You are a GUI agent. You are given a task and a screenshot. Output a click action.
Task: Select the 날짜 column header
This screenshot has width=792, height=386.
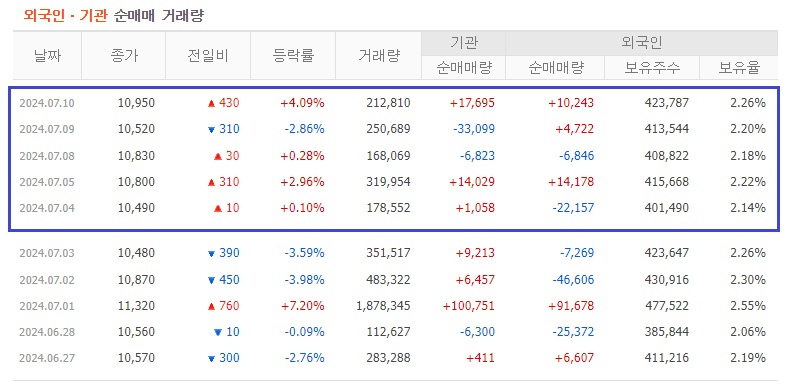(47, 56)
